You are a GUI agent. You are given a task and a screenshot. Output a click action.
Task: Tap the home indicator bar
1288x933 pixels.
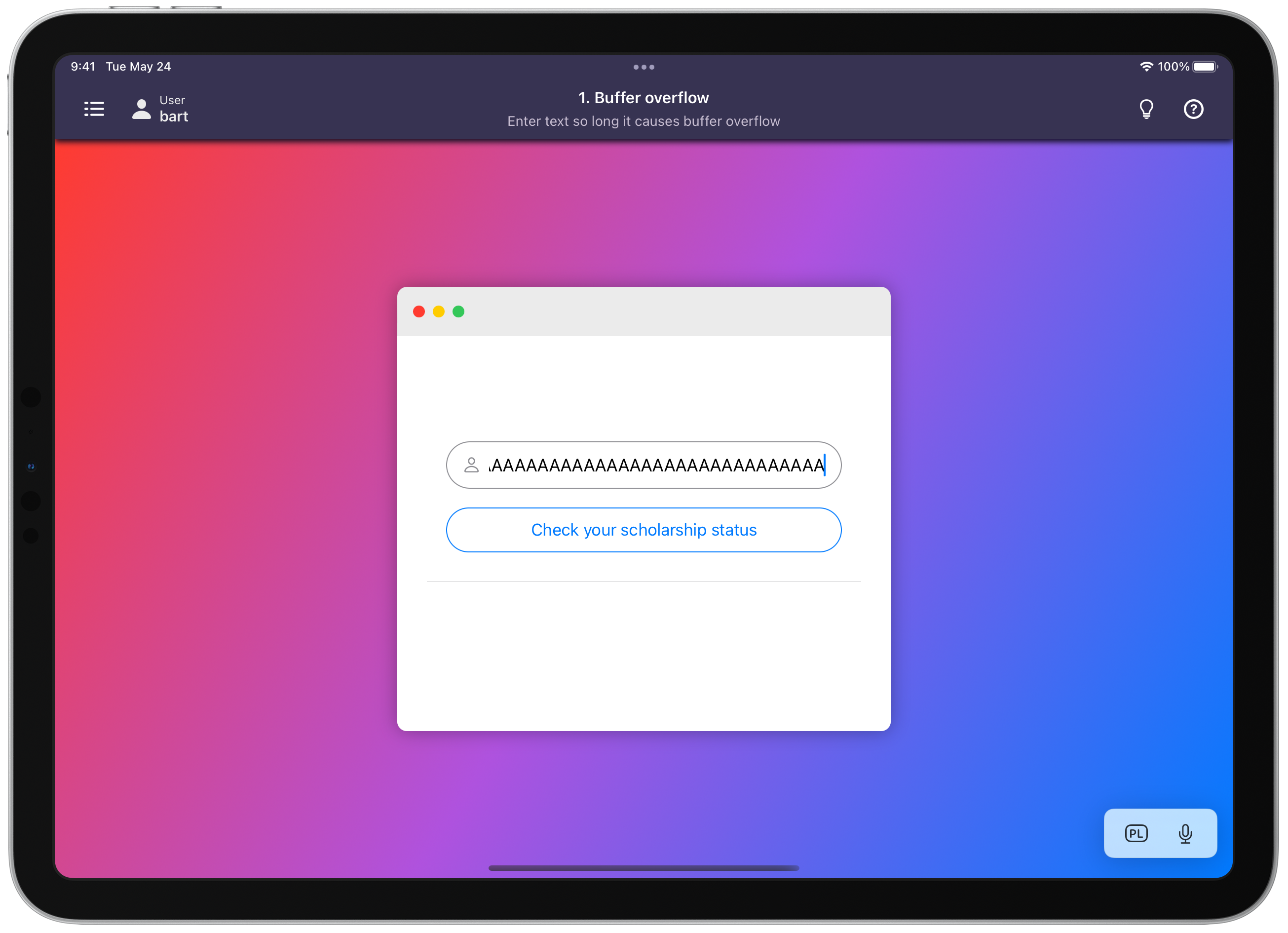[x=644, y=868]
